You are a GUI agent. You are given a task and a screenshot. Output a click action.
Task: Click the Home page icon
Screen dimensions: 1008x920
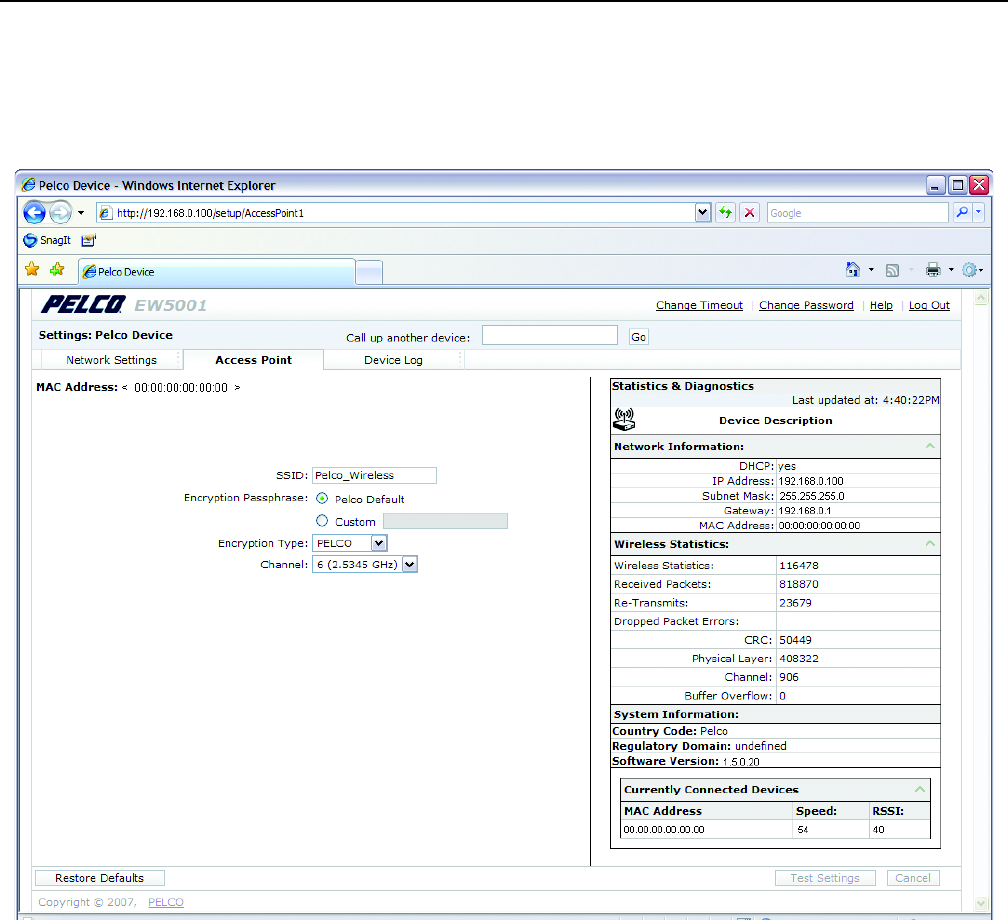pos(853,270)
